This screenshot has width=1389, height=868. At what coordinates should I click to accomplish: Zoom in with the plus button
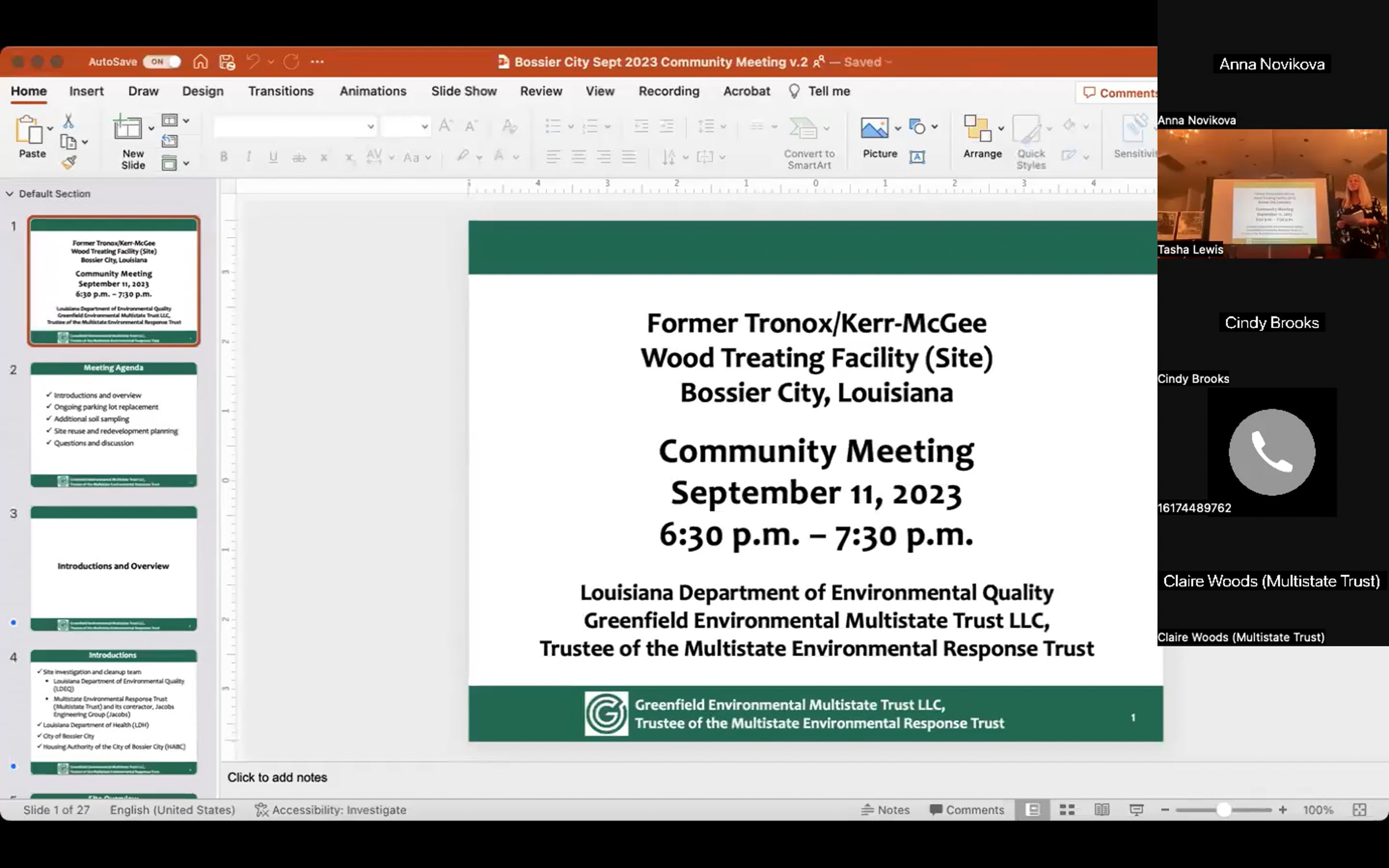(1283, 810)
